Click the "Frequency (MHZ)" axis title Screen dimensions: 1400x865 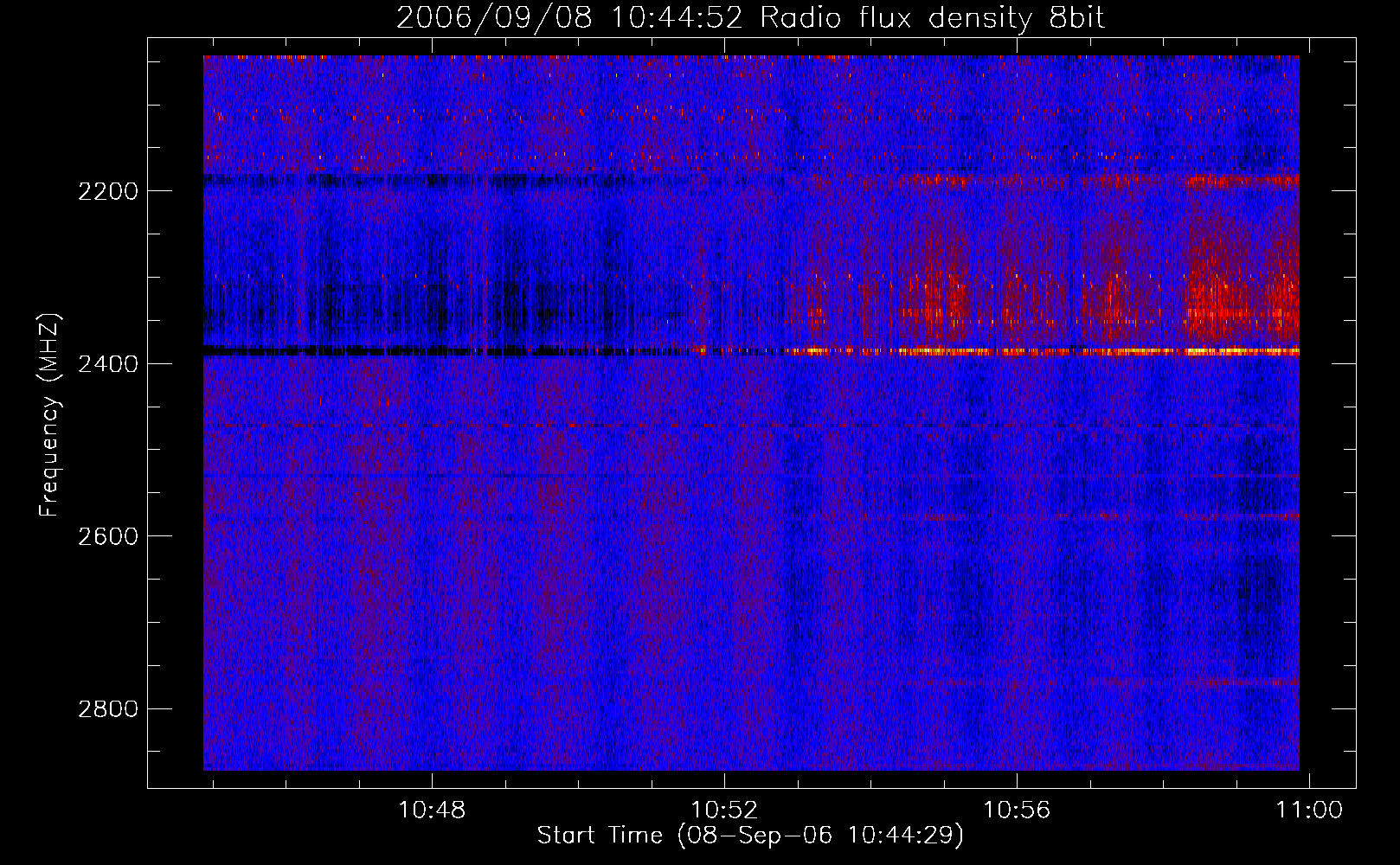(49, 415)
